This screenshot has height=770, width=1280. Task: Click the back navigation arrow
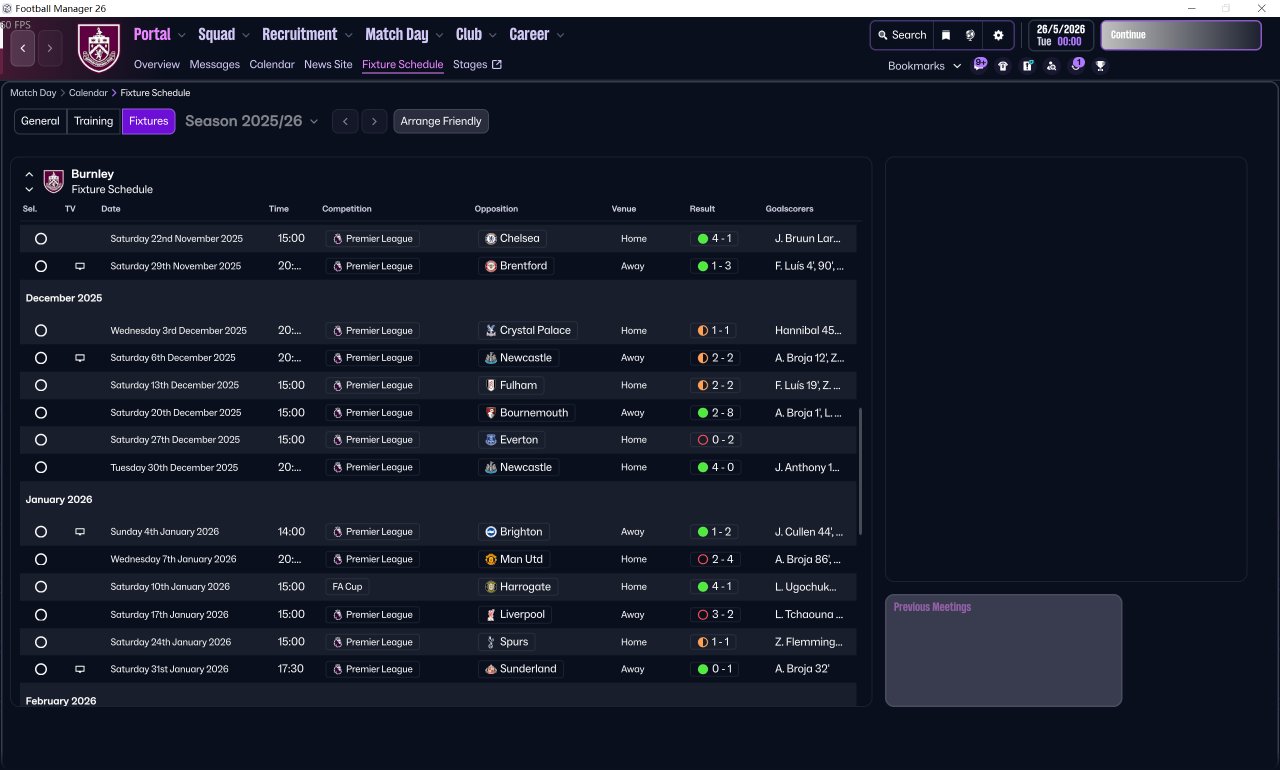(x=23, y=48)
